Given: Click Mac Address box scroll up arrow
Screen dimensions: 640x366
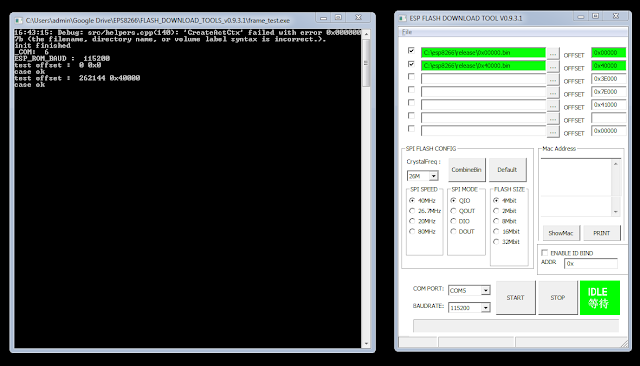Looking at the screenshot, I should (x=616, y=164).
